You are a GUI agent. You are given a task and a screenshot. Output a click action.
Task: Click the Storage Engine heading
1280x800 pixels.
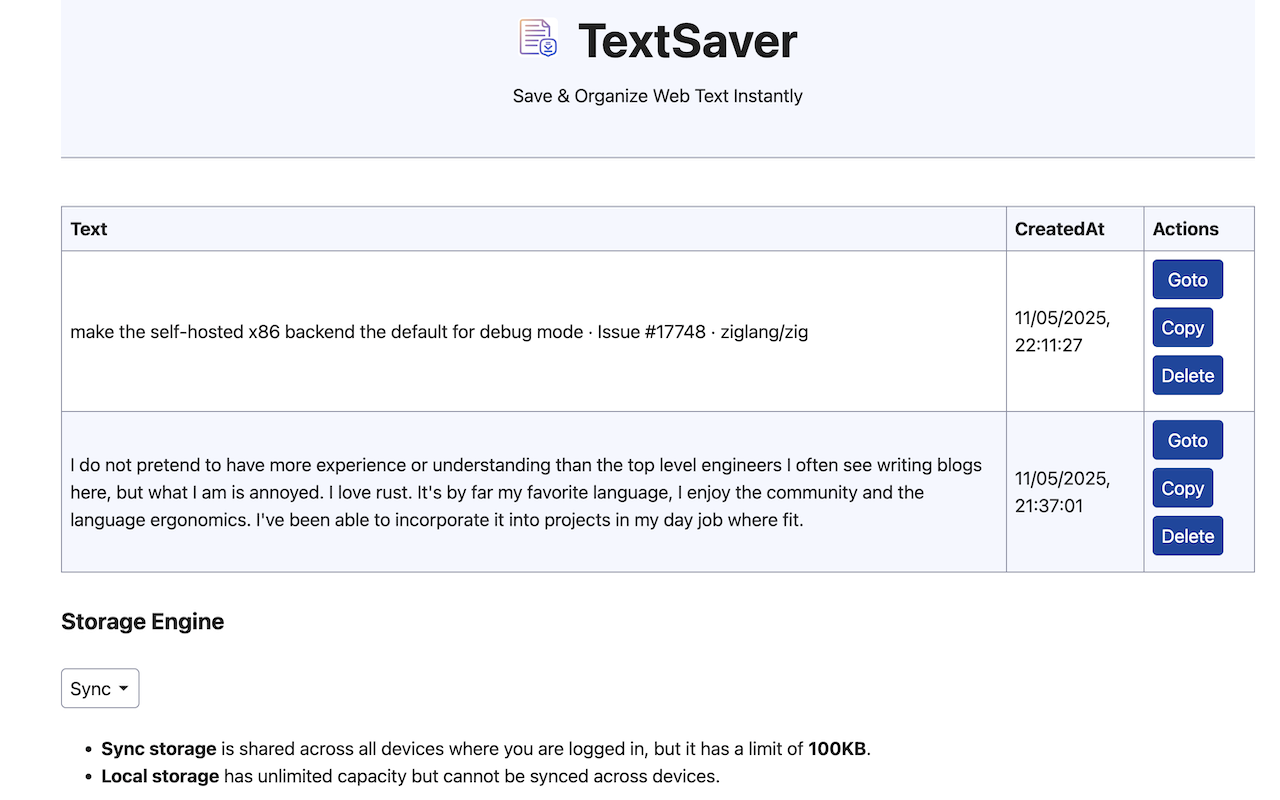point(142,621)
